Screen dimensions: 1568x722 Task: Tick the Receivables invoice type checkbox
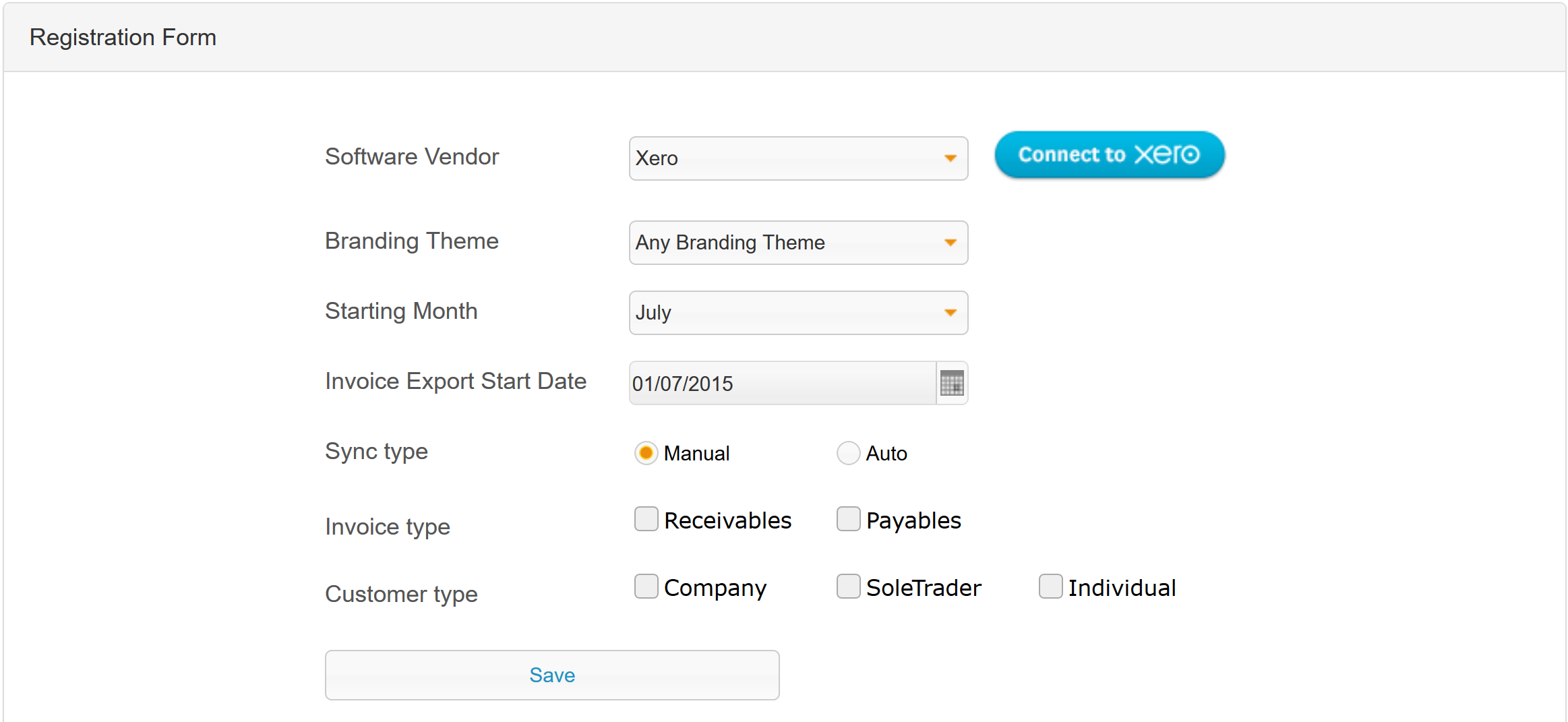(646, 519)
